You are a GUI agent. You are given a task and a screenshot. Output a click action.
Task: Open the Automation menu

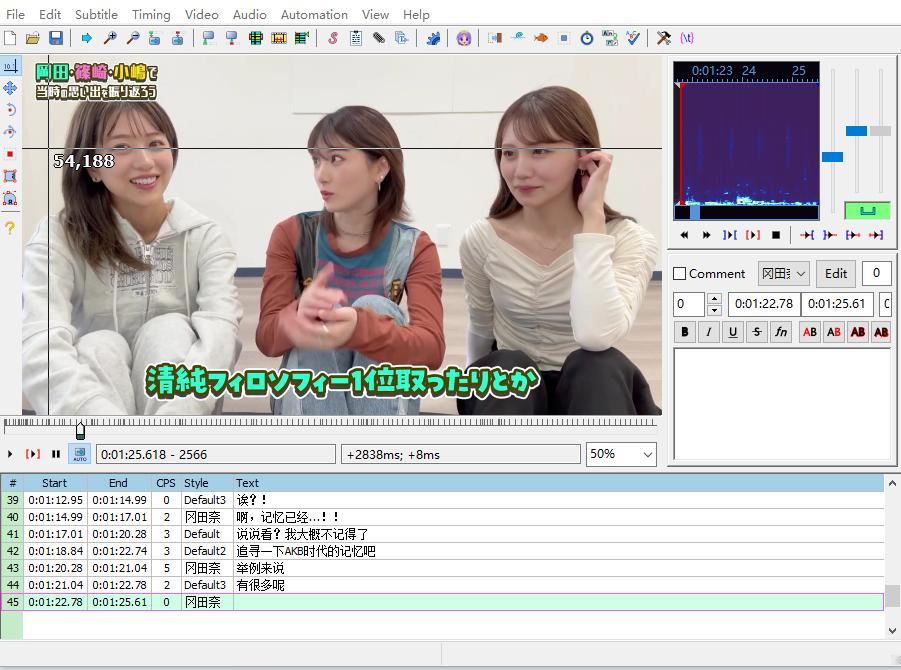(x=314, y=14)
